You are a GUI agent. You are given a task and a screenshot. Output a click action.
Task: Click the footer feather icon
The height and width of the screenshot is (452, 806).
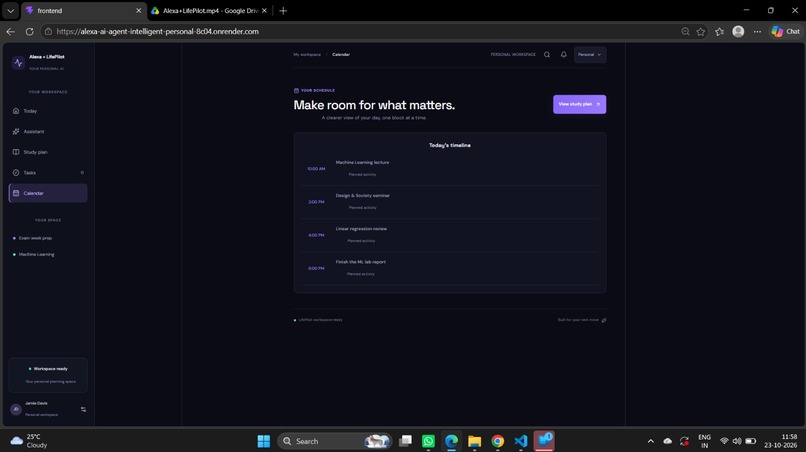point(604,320)
